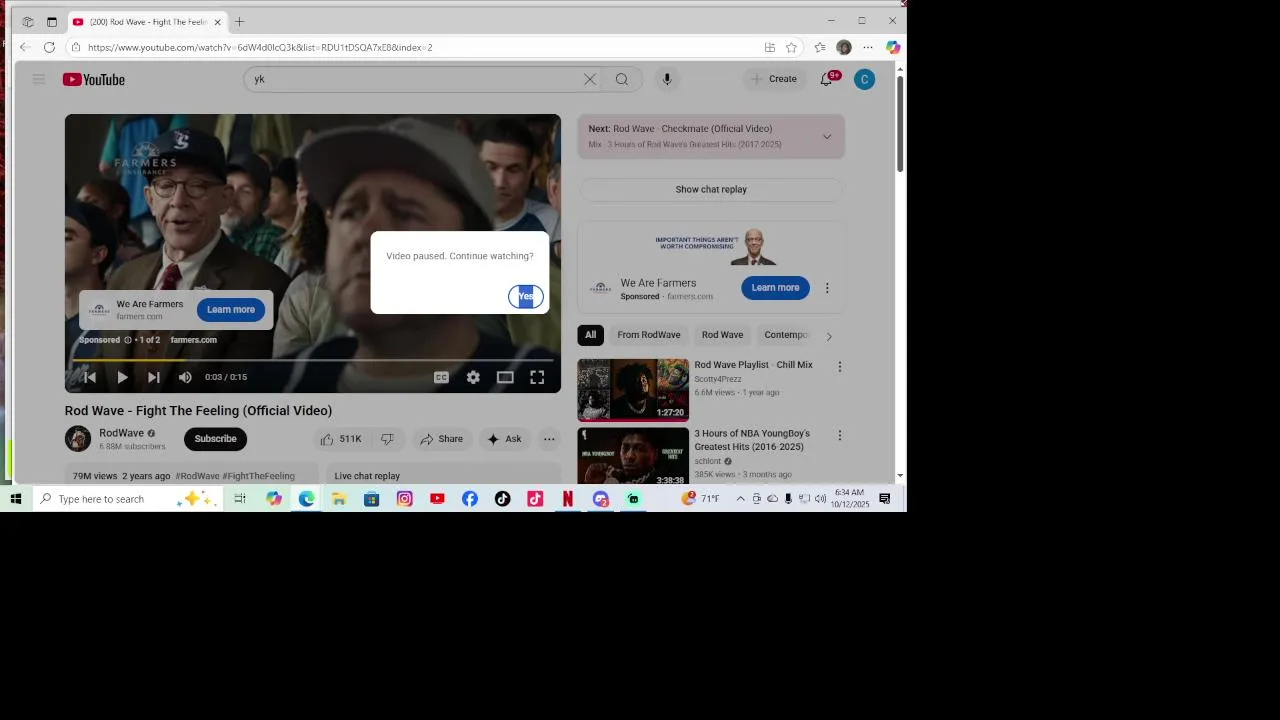Image resolution: width=1280 pixels, height=720 pixels.
Task: Open the YouTube guide hamburger menu
Action: point(39,79)
